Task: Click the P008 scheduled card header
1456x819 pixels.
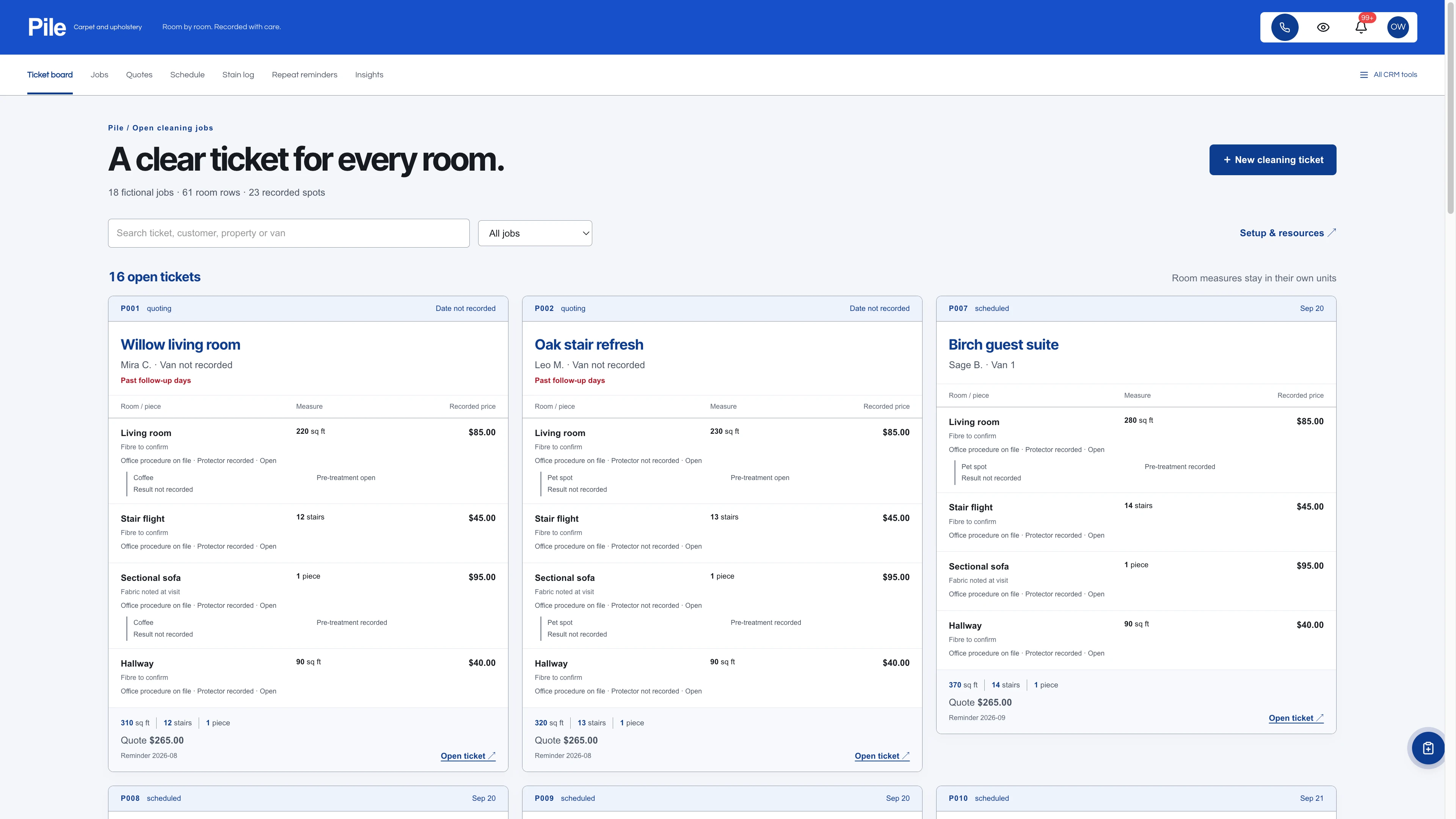Action: click(x=308, y=799)
